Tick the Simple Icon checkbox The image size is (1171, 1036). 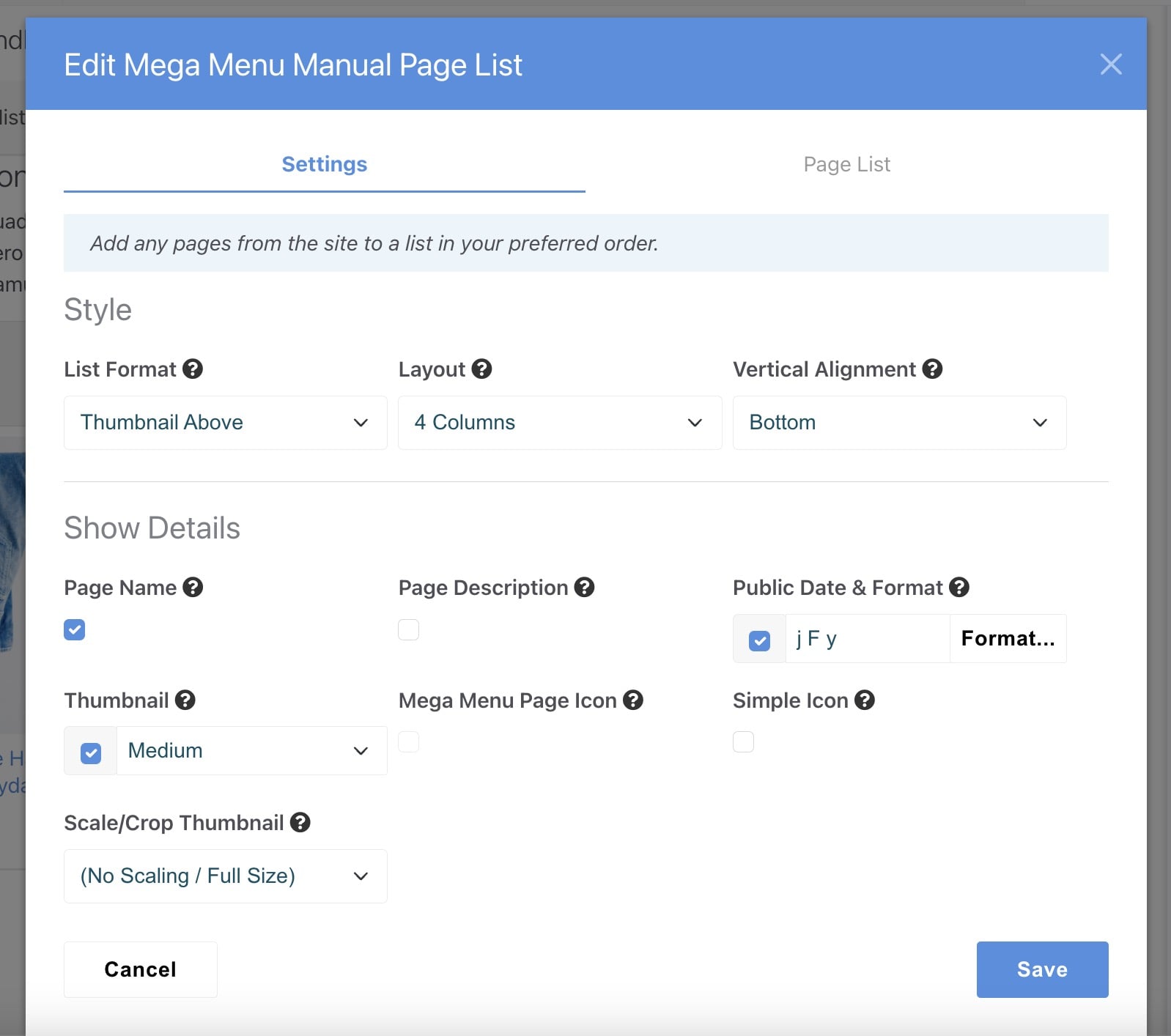point(743,741)
